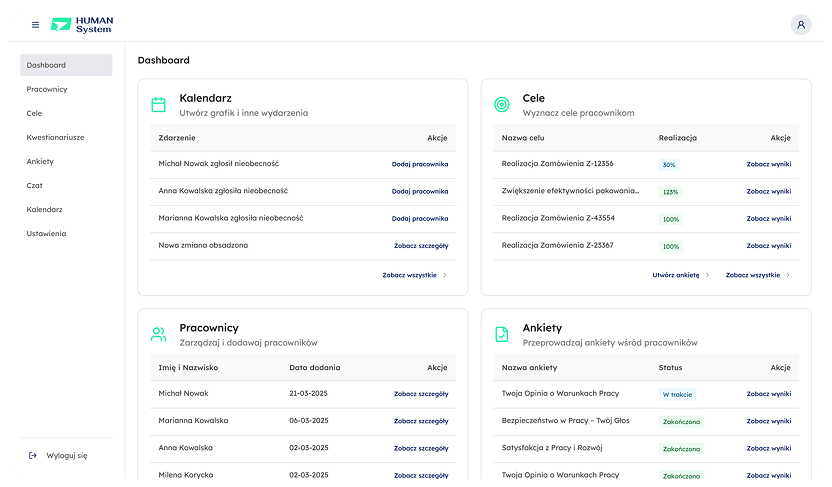Click the W trakcie status badge

(677, 394)
